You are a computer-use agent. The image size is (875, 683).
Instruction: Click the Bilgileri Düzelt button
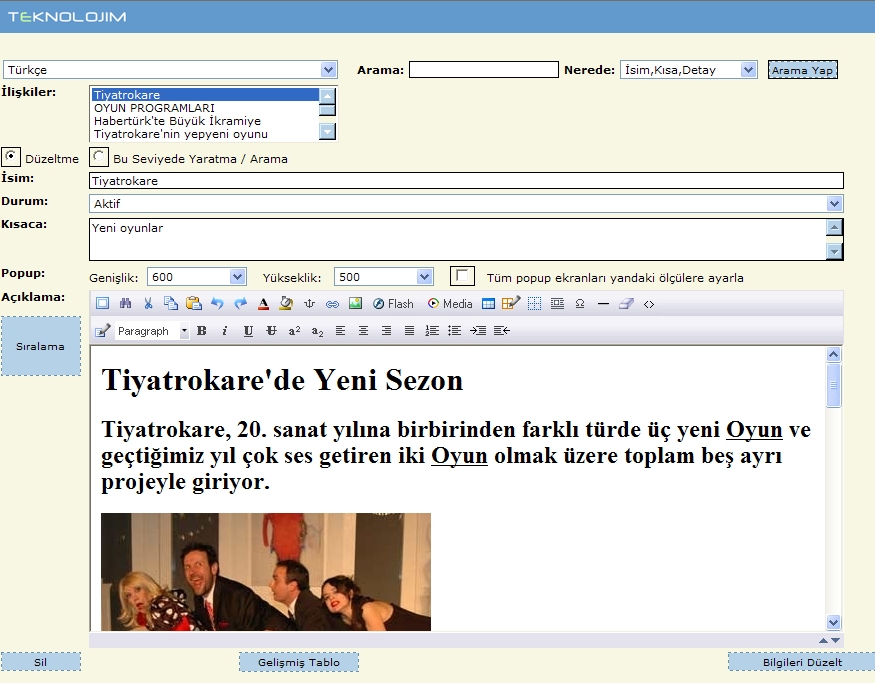[801, 662]
